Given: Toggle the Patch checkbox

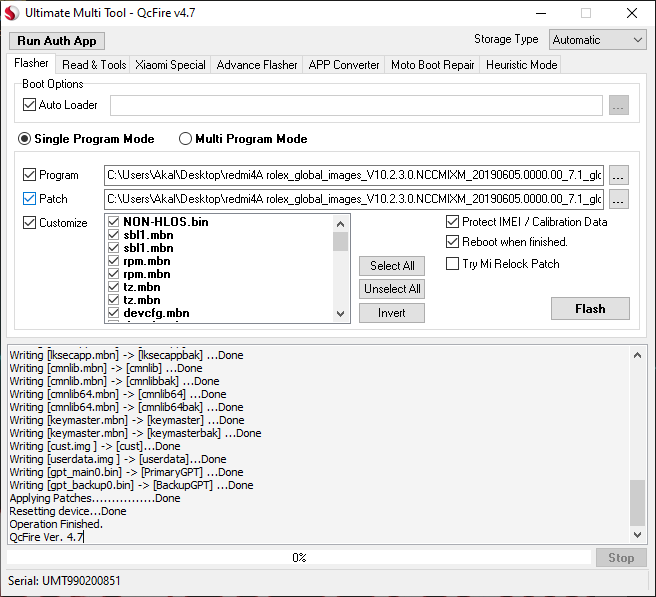Looking at the screenshot, I should coord(29,198).
